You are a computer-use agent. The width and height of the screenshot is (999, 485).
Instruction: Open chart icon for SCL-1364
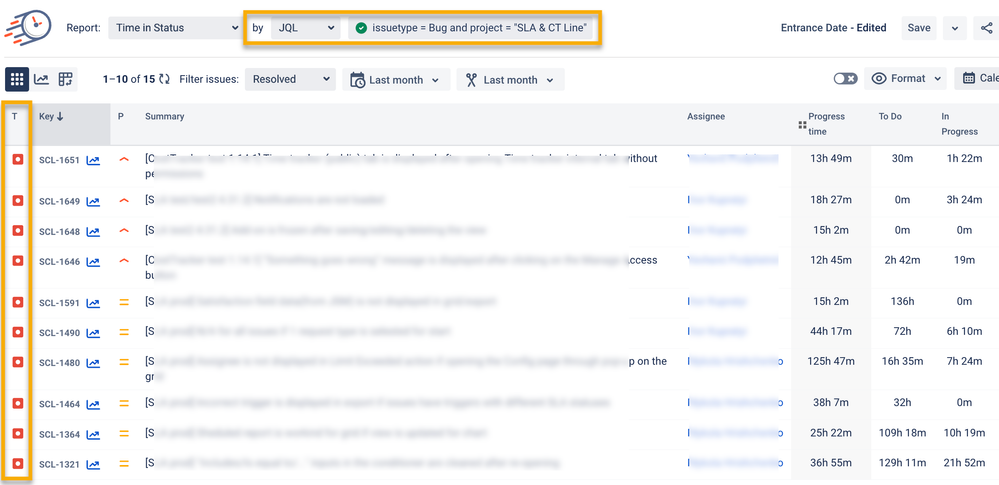pos(93,435)
